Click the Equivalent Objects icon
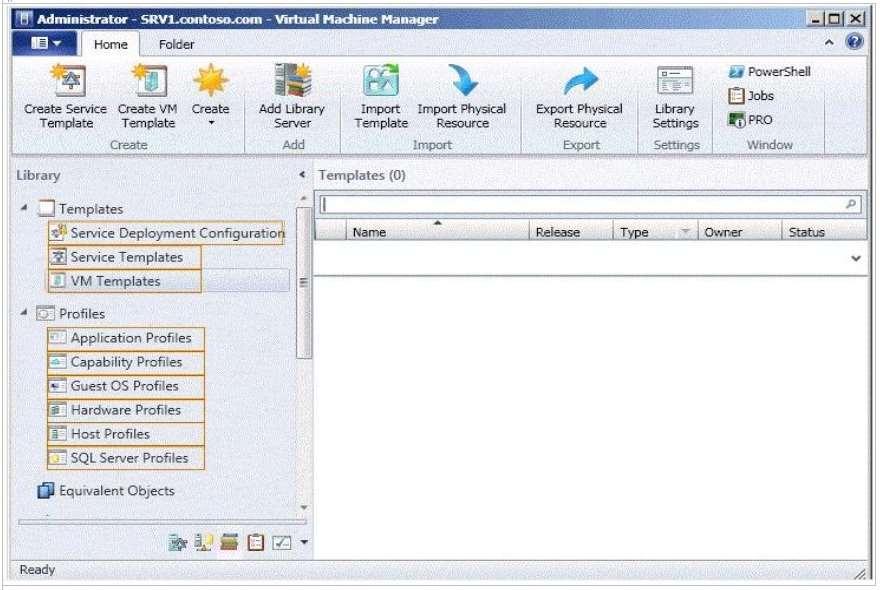The height and width of the screenshot is (590, 880). (x=45, y=491)
